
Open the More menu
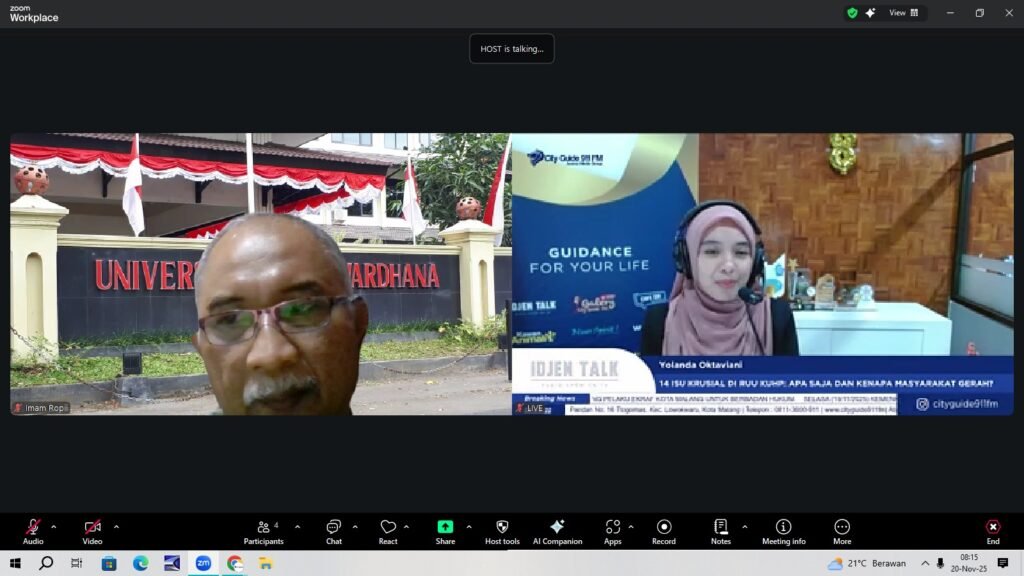coord(842,528)
